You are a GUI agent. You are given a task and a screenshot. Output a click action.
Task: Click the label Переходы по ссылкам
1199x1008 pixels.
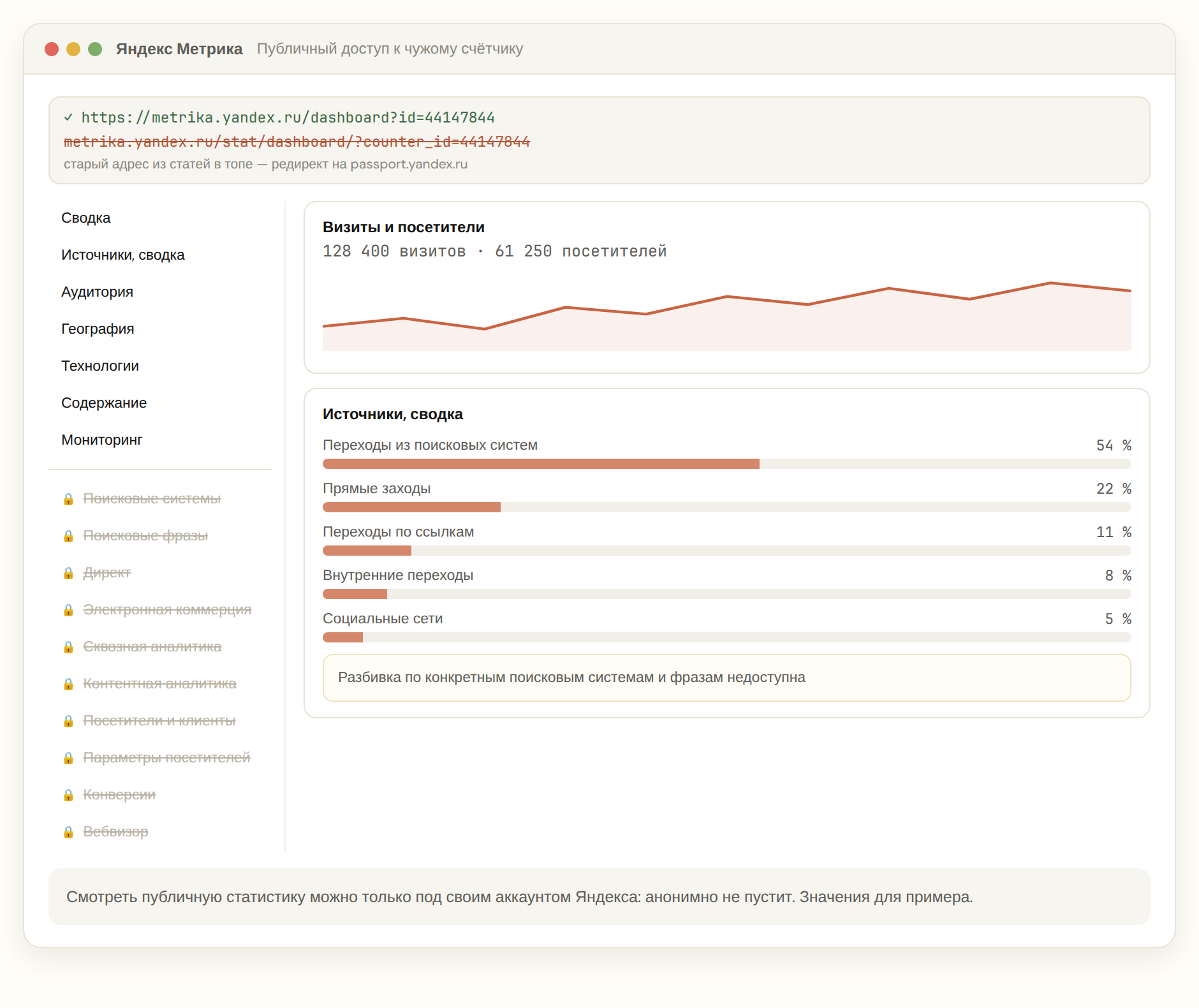tap(399, 532)
